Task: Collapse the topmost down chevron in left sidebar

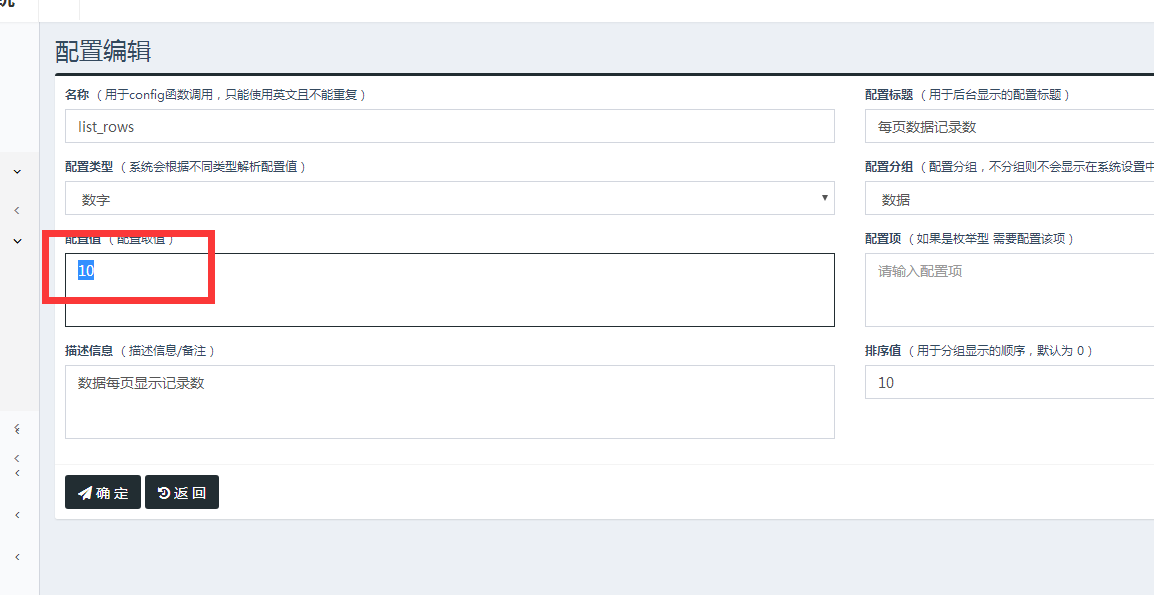Action: pos(18,172)
